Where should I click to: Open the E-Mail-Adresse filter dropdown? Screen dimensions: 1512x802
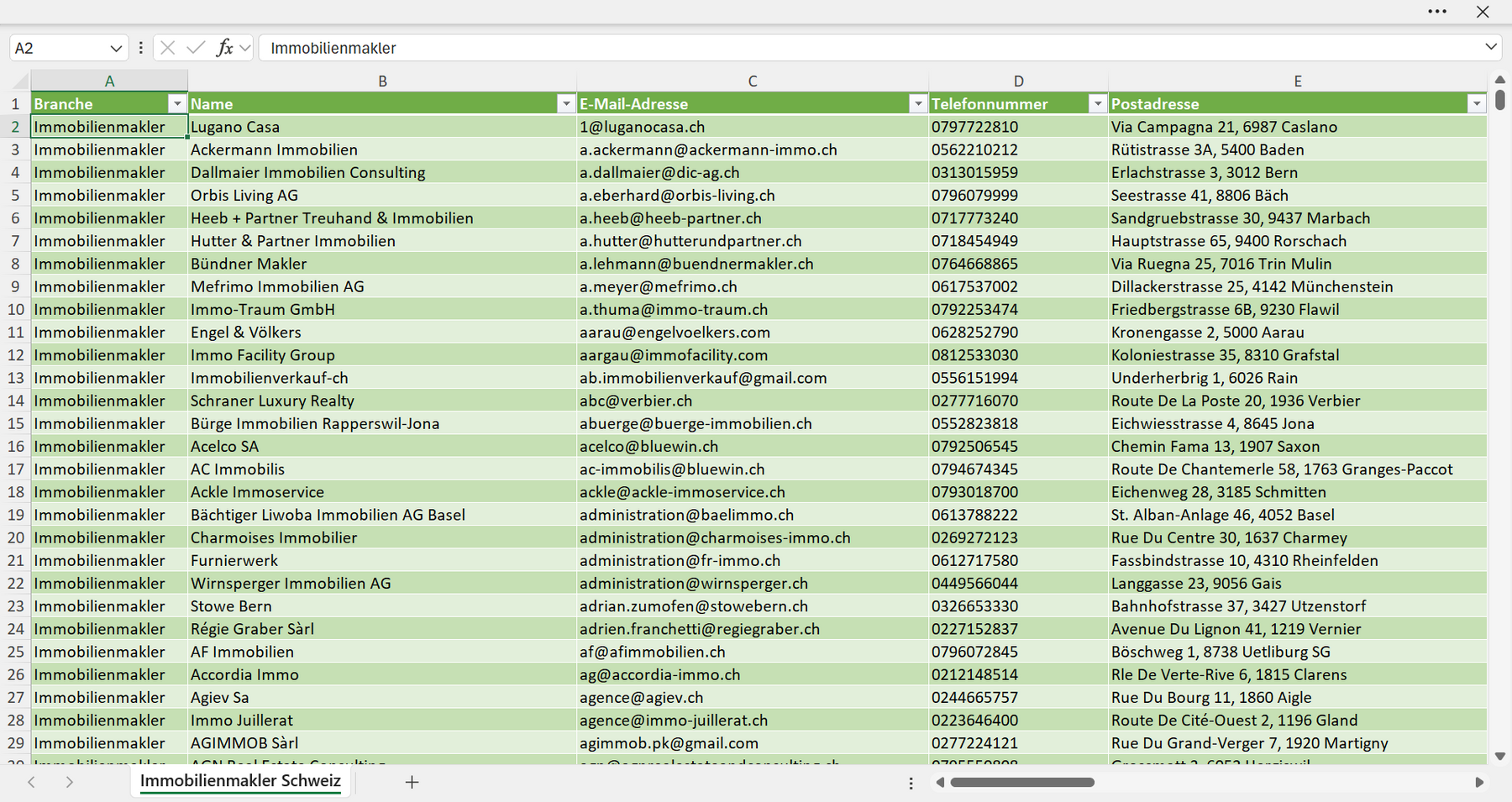[x=918, y=103]
